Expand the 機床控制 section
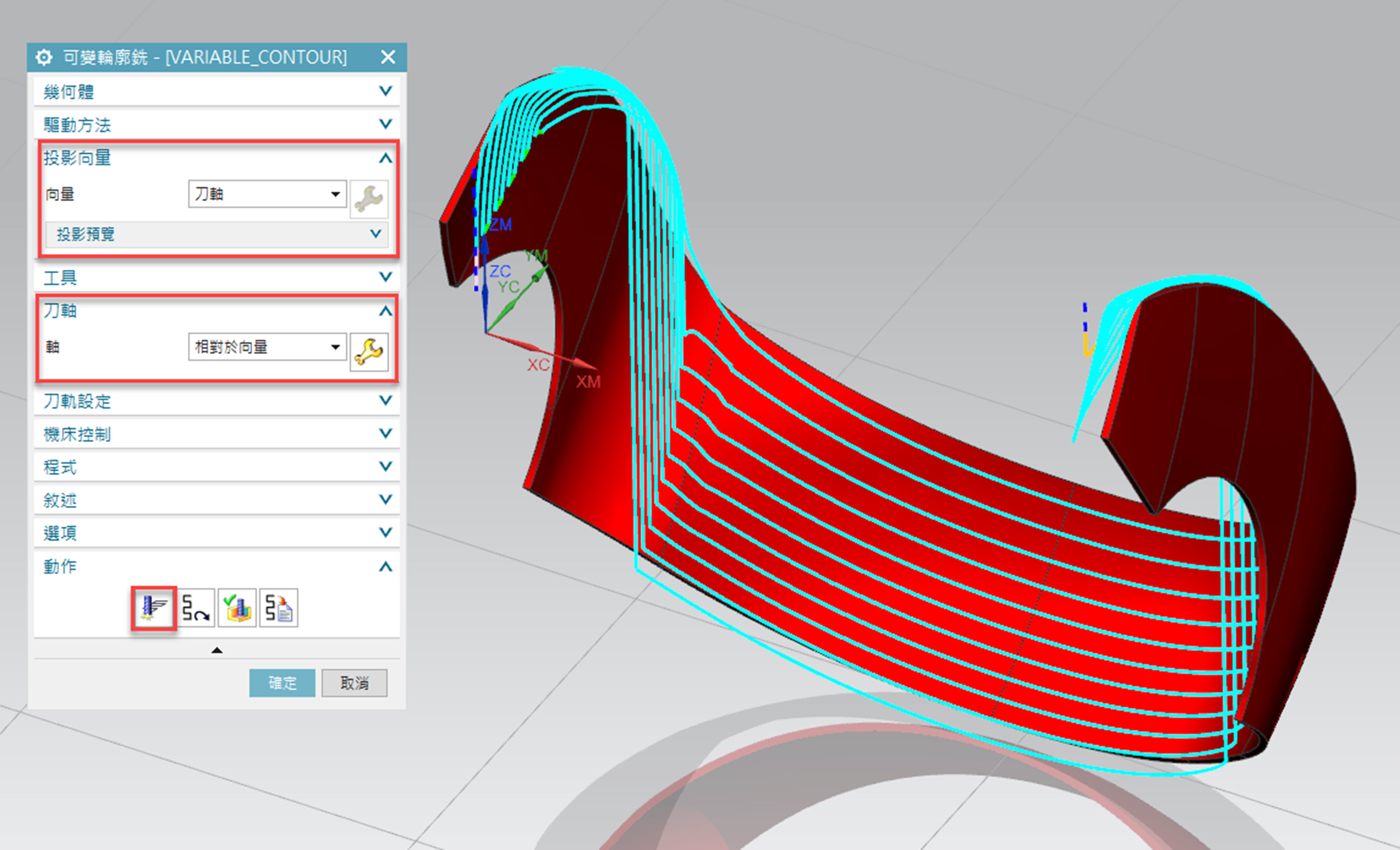 [x=216, y=434]
